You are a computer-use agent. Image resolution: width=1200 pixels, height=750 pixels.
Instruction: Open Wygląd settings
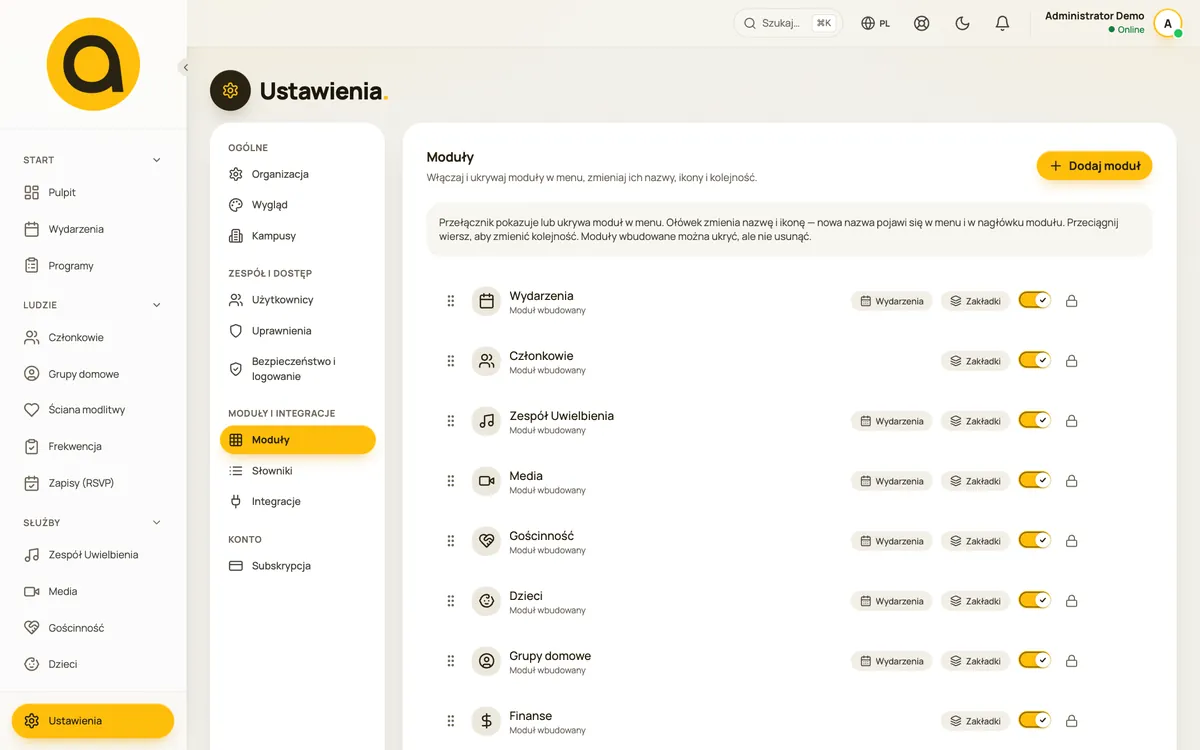pyautogui.click(x=298, y=205)
